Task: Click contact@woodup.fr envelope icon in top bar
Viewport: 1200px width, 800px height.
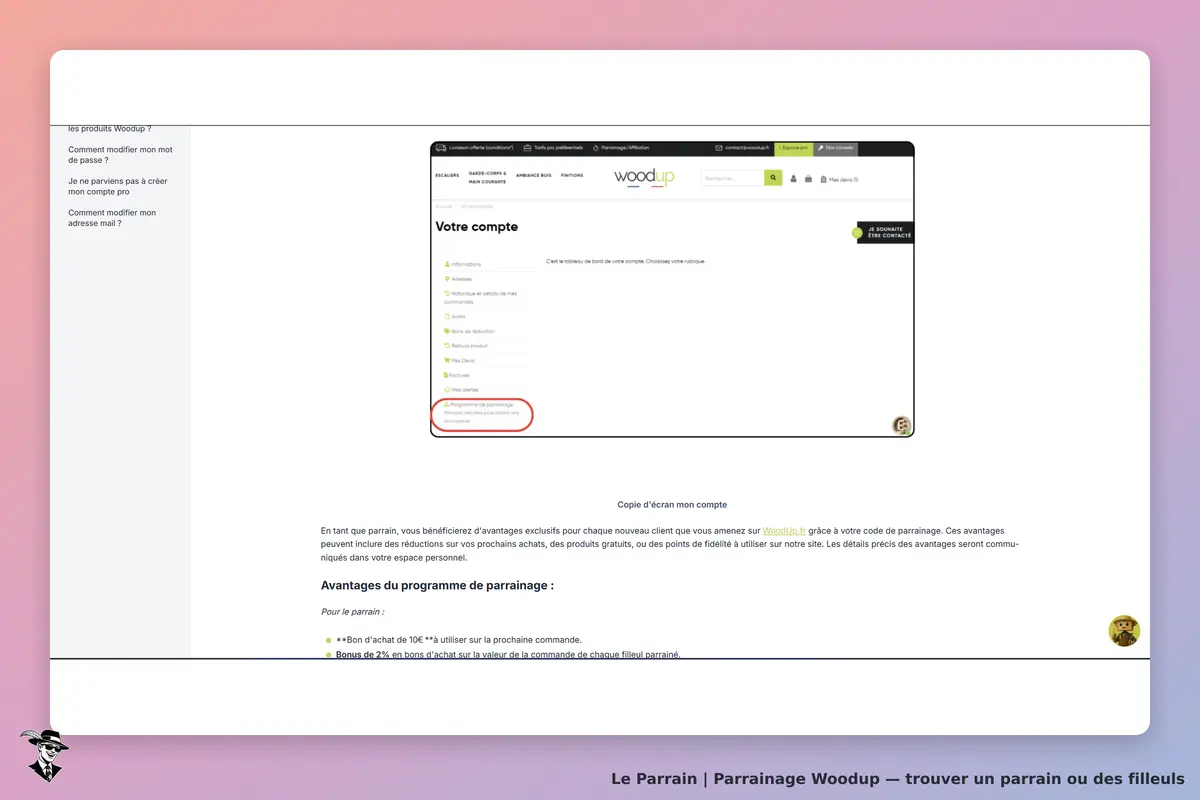Action: [x=718, y=148]
